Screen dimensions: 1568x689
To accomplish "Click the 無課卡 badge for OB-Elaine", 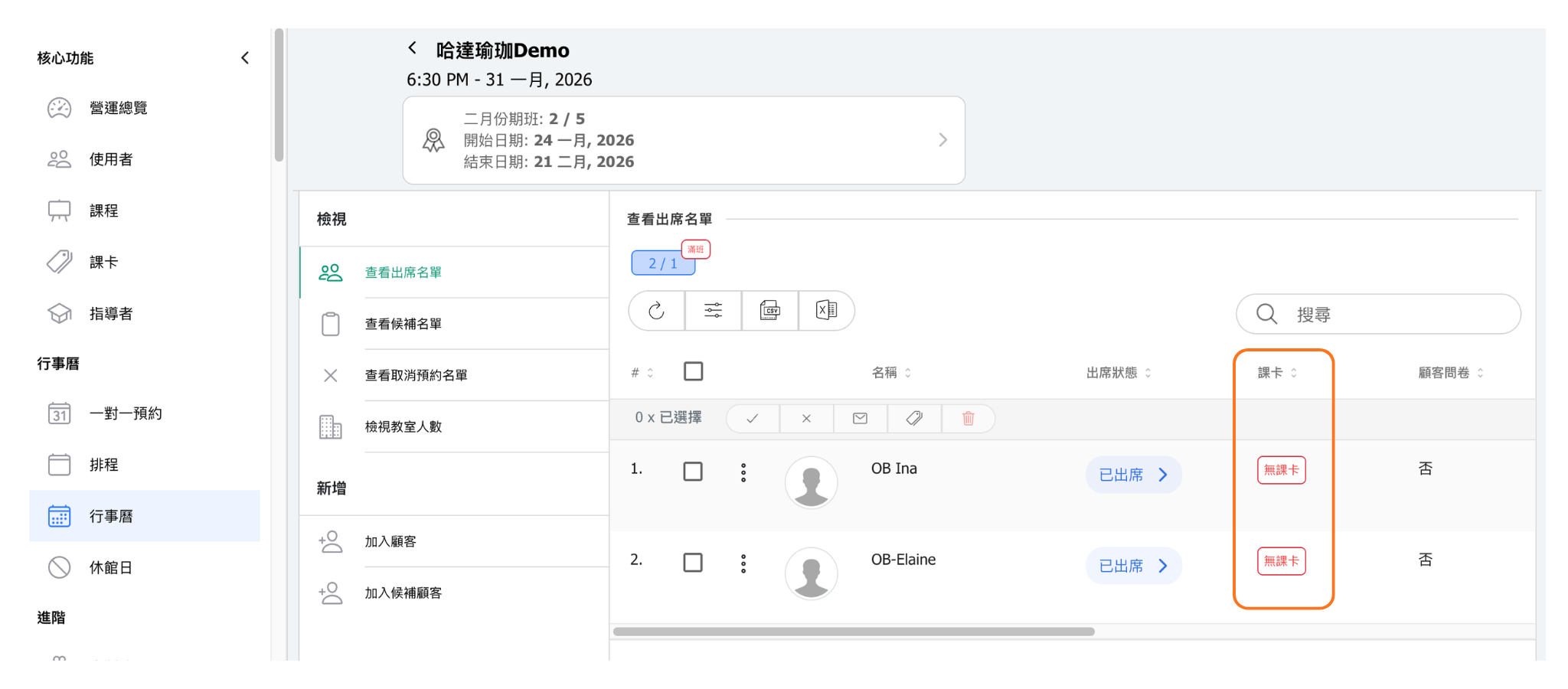I will coord(1281,562).
